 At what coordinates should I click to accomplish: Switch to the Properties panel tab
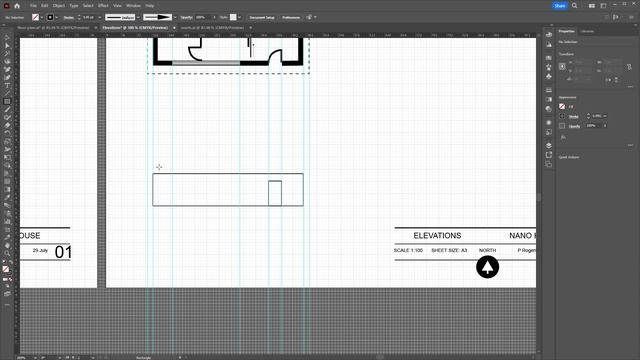click(x=567, y=31)
